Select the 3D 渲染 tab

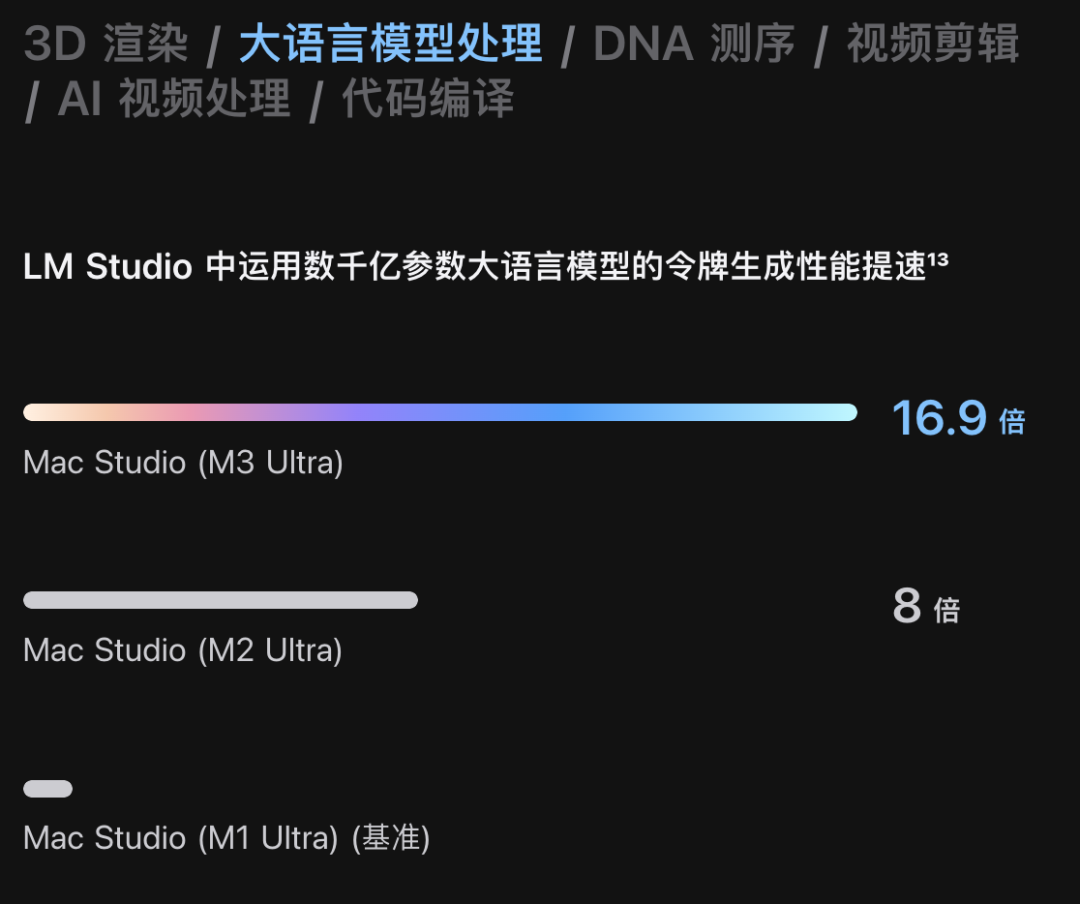click(x=105, y=43)
